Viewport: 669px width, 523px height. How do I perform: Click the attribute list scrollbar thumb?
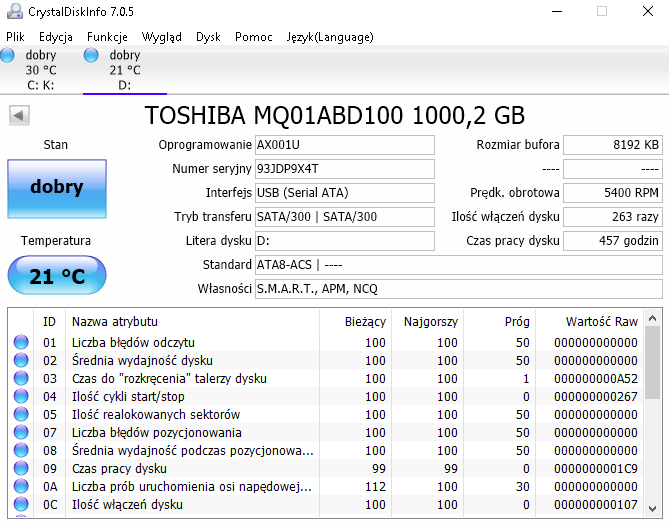[652, 363]
